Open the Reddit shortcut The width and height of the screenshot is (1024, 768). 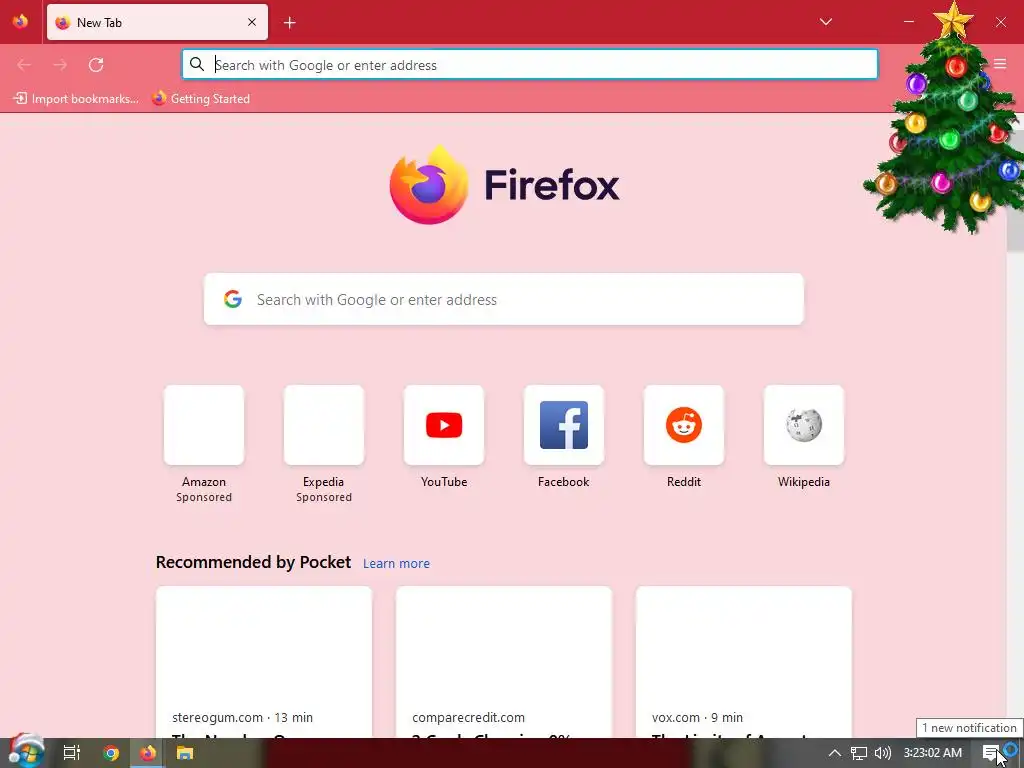point(684,425)
